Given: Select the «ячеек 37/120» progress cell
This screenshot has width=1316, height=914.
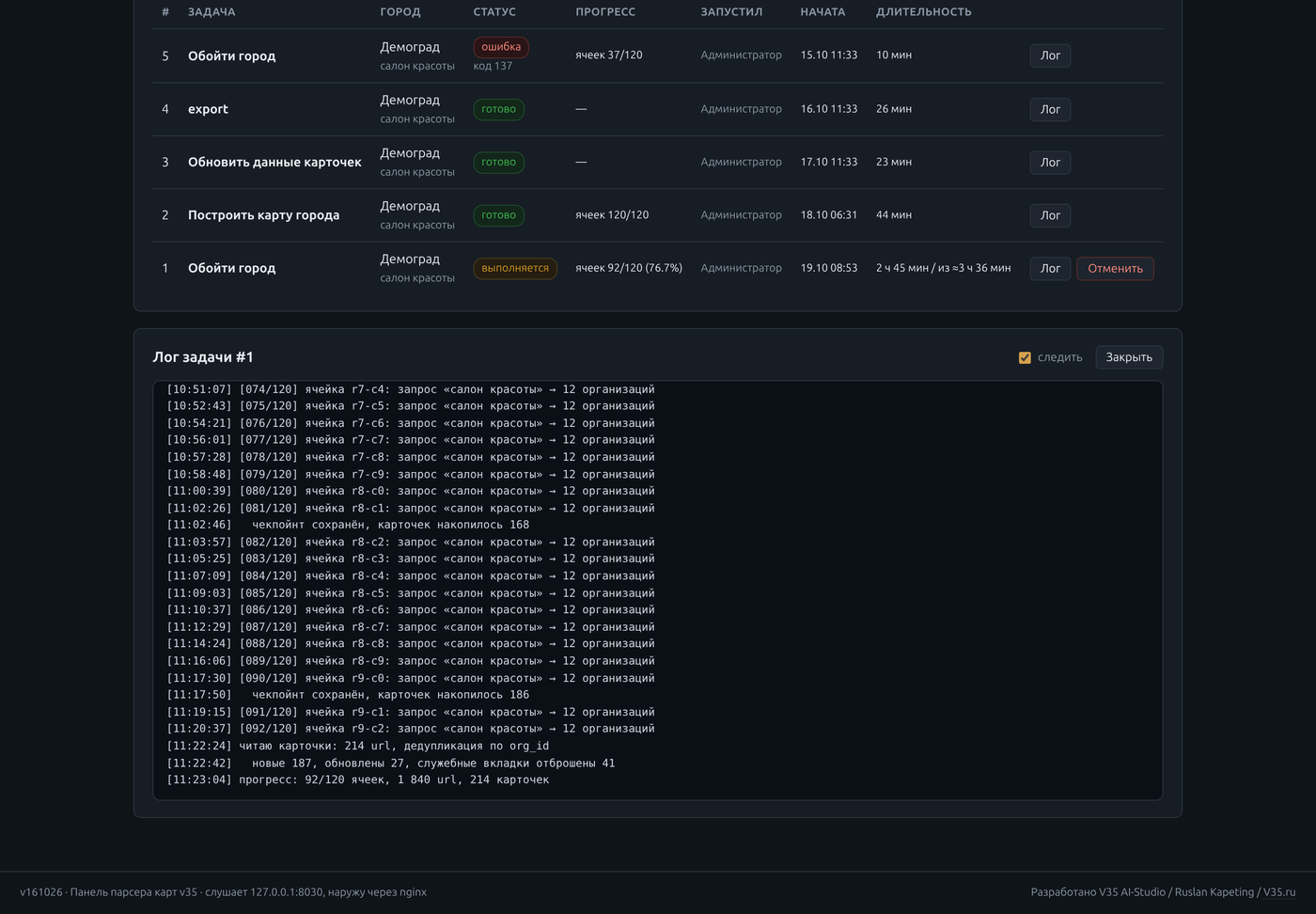Looking at the screenshot, I should point(609,55).
